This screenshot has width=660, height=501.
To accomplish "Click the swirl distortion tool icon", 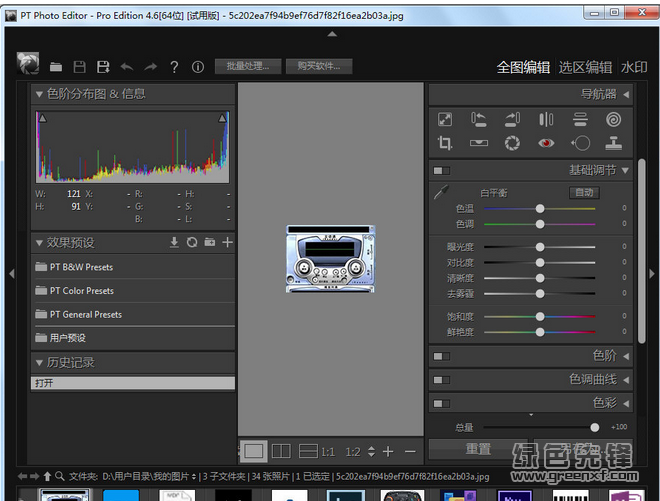I will point(612,119).
